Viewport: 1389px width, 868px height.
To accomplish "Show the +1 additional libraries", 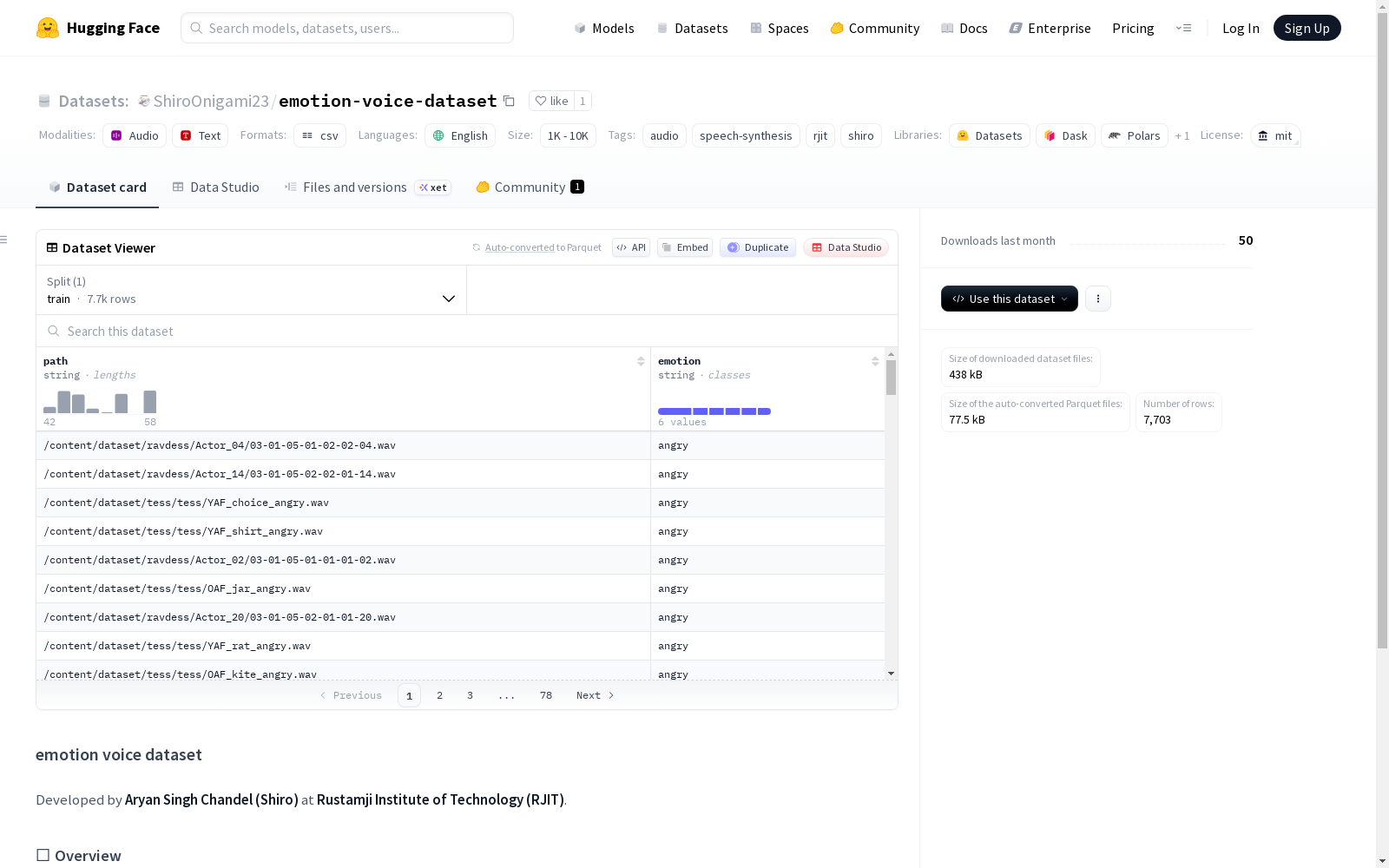I will pyautogui.click(x=1182, y=135).
